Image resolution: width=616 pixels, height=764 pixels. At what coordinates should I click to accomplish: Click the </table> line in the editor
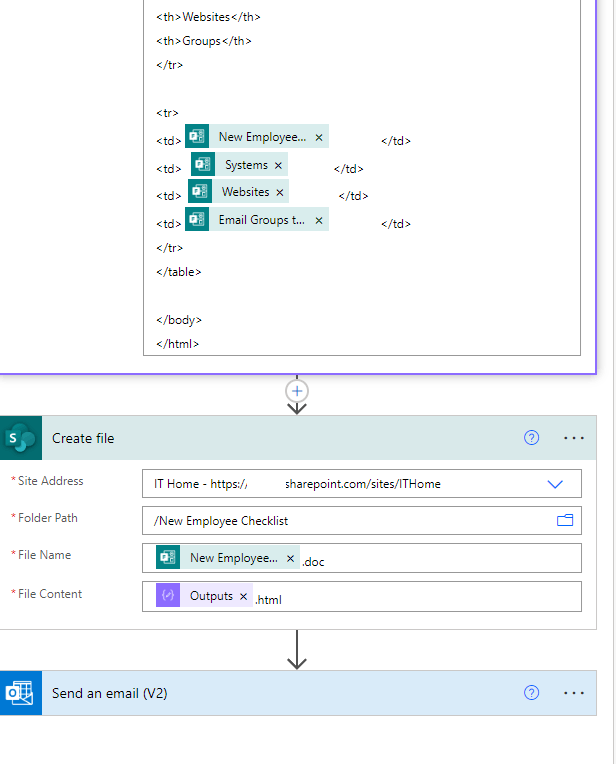point(178,272)
